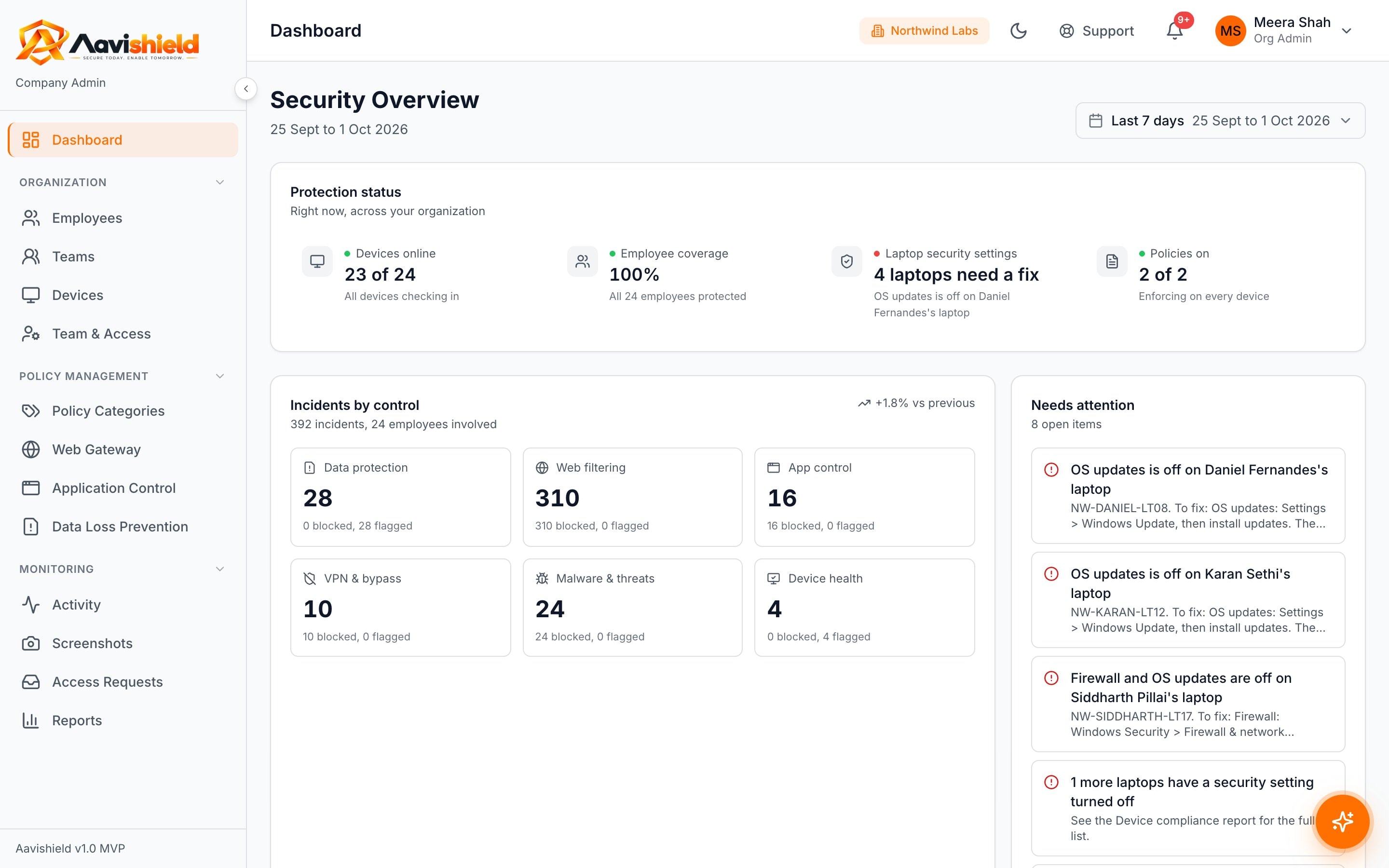Click the Web filtering globe icon

542,468
